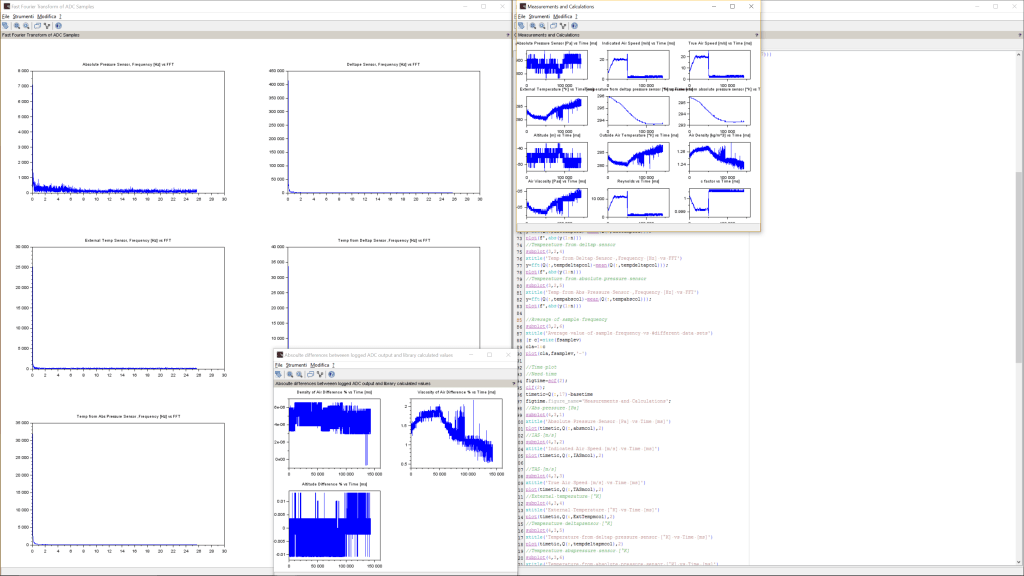Select Zoom In tool in Measurements and Calculations toolbar
Screen dimensions: 1024x576
click(x=533, y=26)
